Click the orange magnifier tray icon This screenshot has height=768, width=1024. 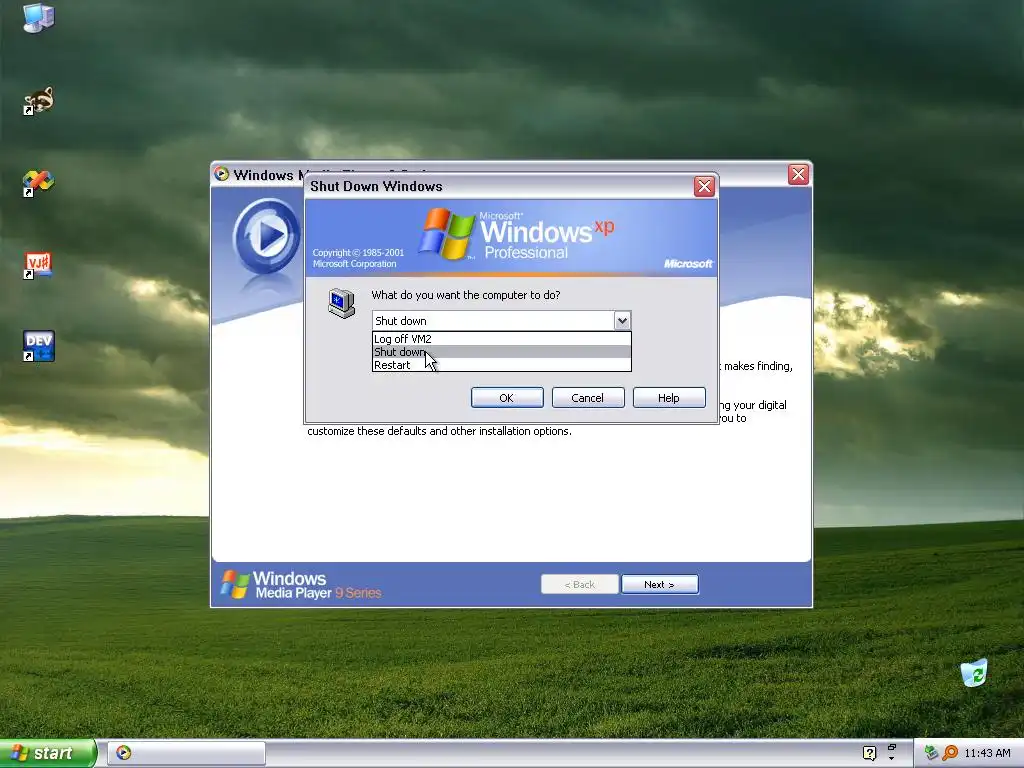[950, 753]
